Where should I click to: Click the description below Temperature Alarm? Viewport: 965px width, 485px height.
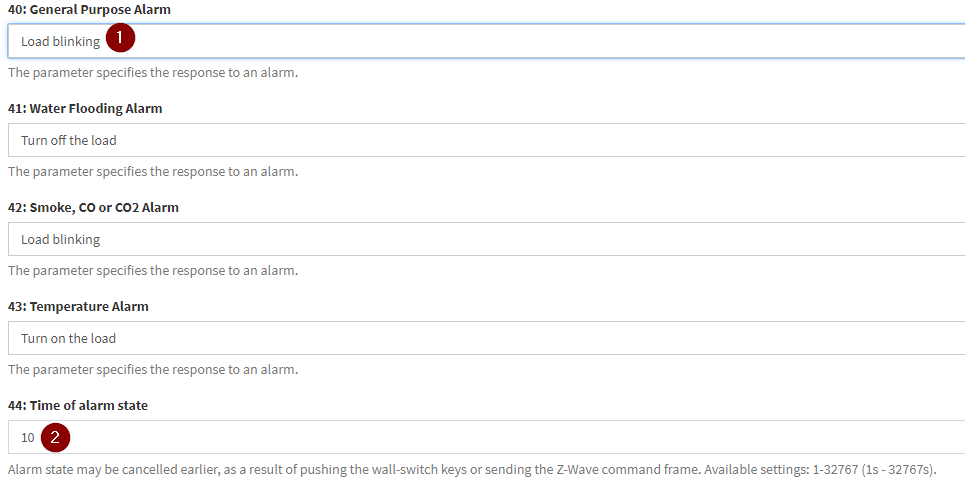153,369
